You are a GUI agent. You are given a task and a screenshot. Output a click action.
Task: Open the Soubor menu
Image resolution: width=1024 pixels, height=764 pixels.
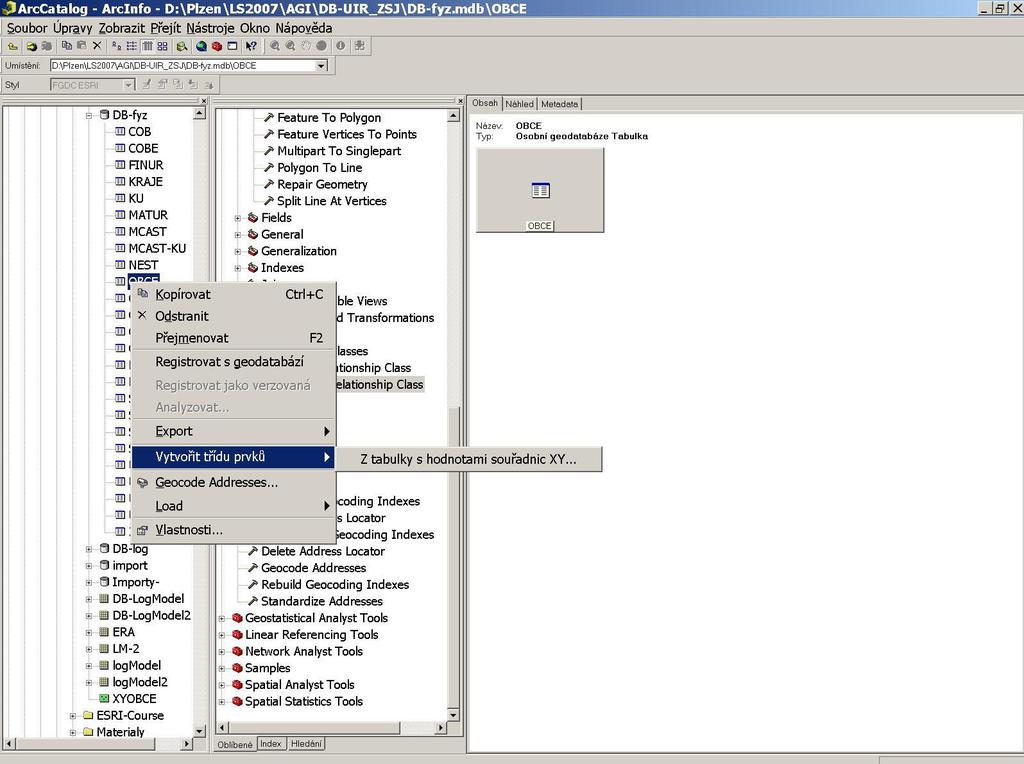coord(27,28)
